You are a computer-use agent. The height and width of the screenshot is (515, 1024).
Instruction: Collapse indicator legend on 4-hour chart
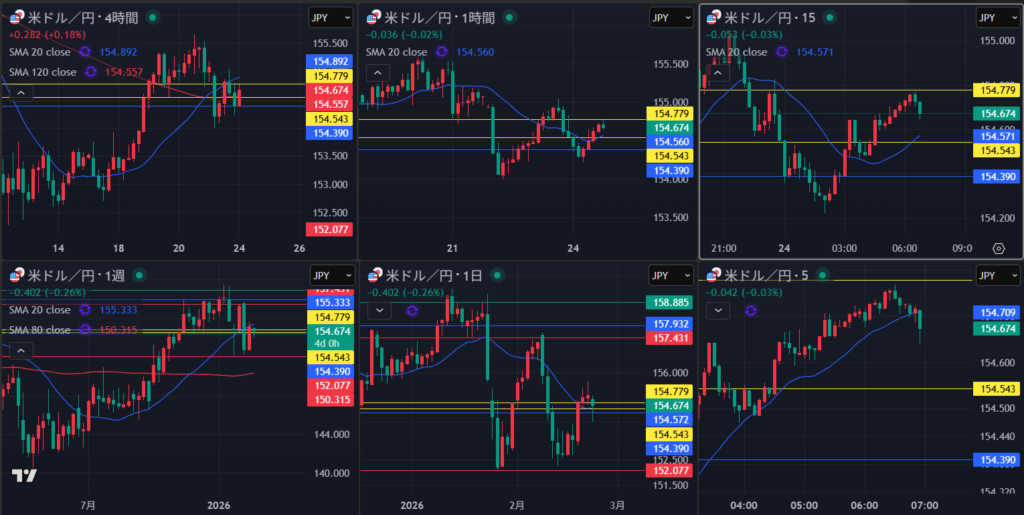click(21, 93)
